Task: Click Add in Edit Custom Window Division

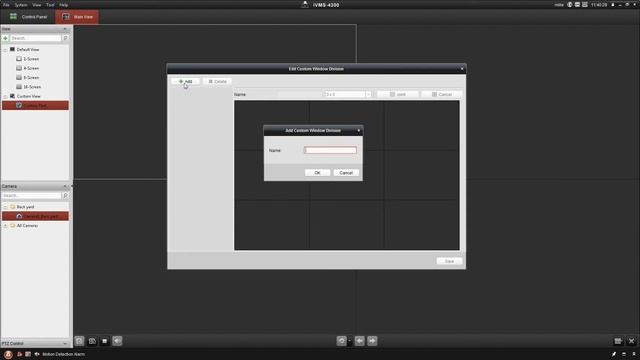Action: click(185, 81)
